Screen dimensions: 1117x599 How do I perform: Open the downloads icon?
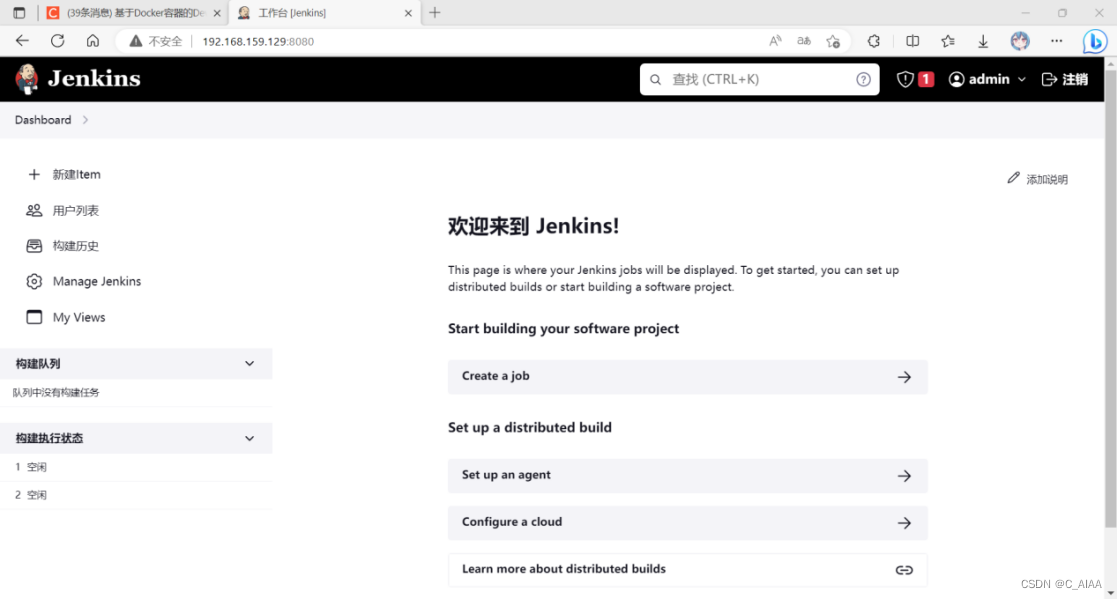tap(983, 41)
